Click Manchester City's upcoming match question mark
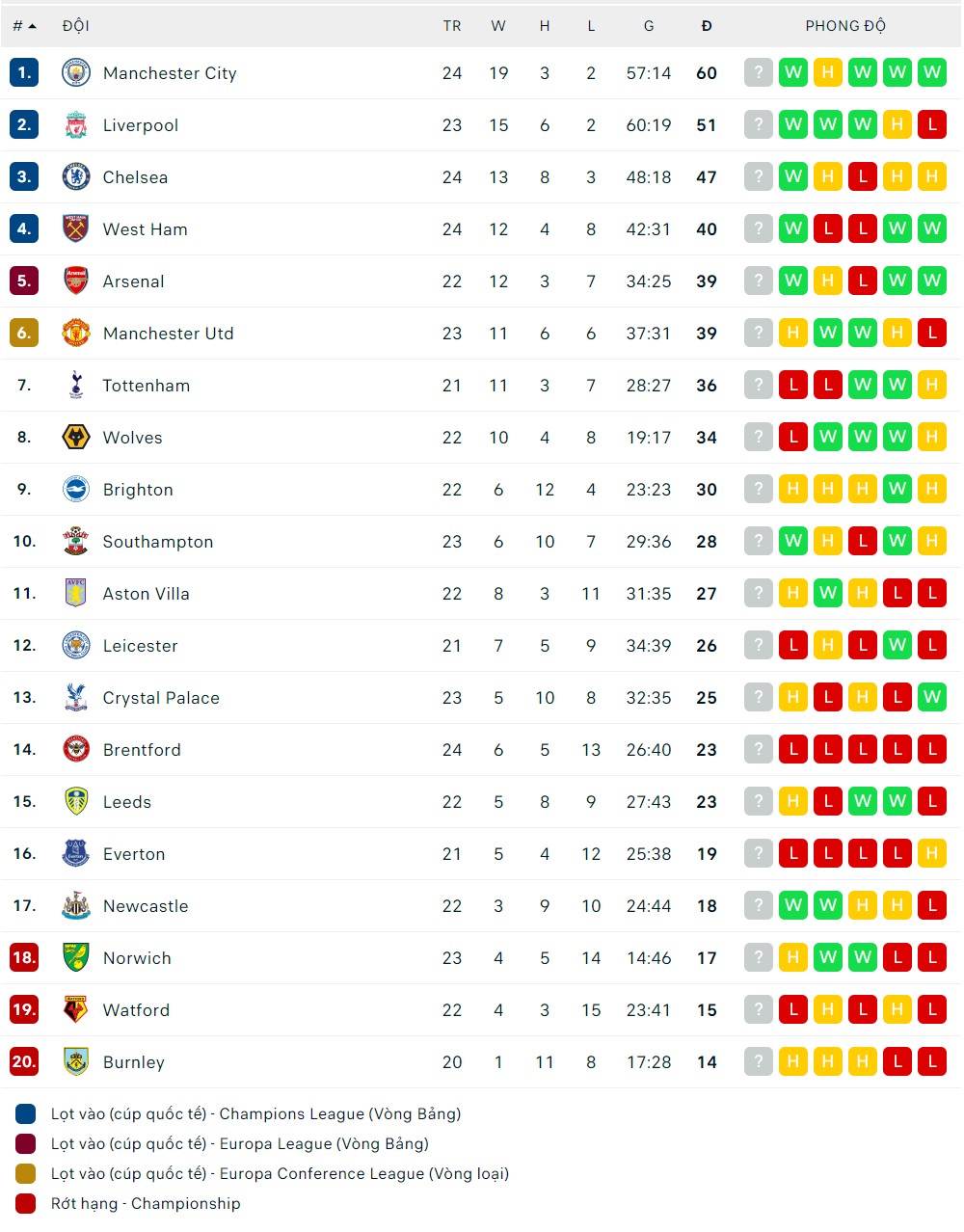The height and width of the screenshot is (1232, 964). tap(759, 72)
